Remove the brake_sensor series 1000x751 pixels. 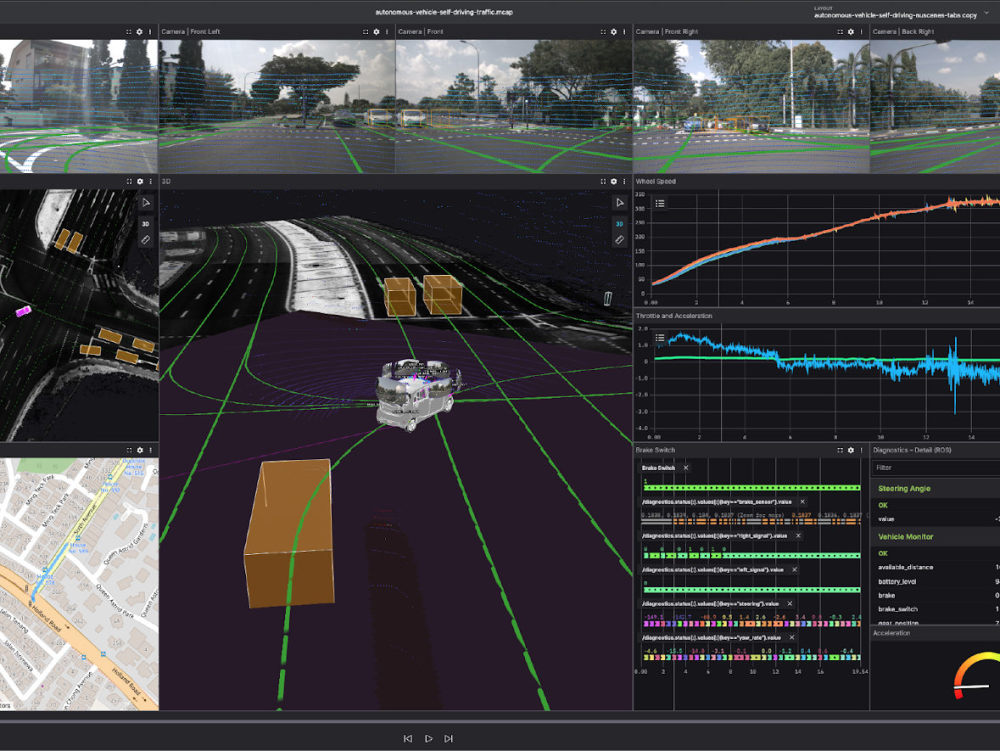(x=802, y=502)
